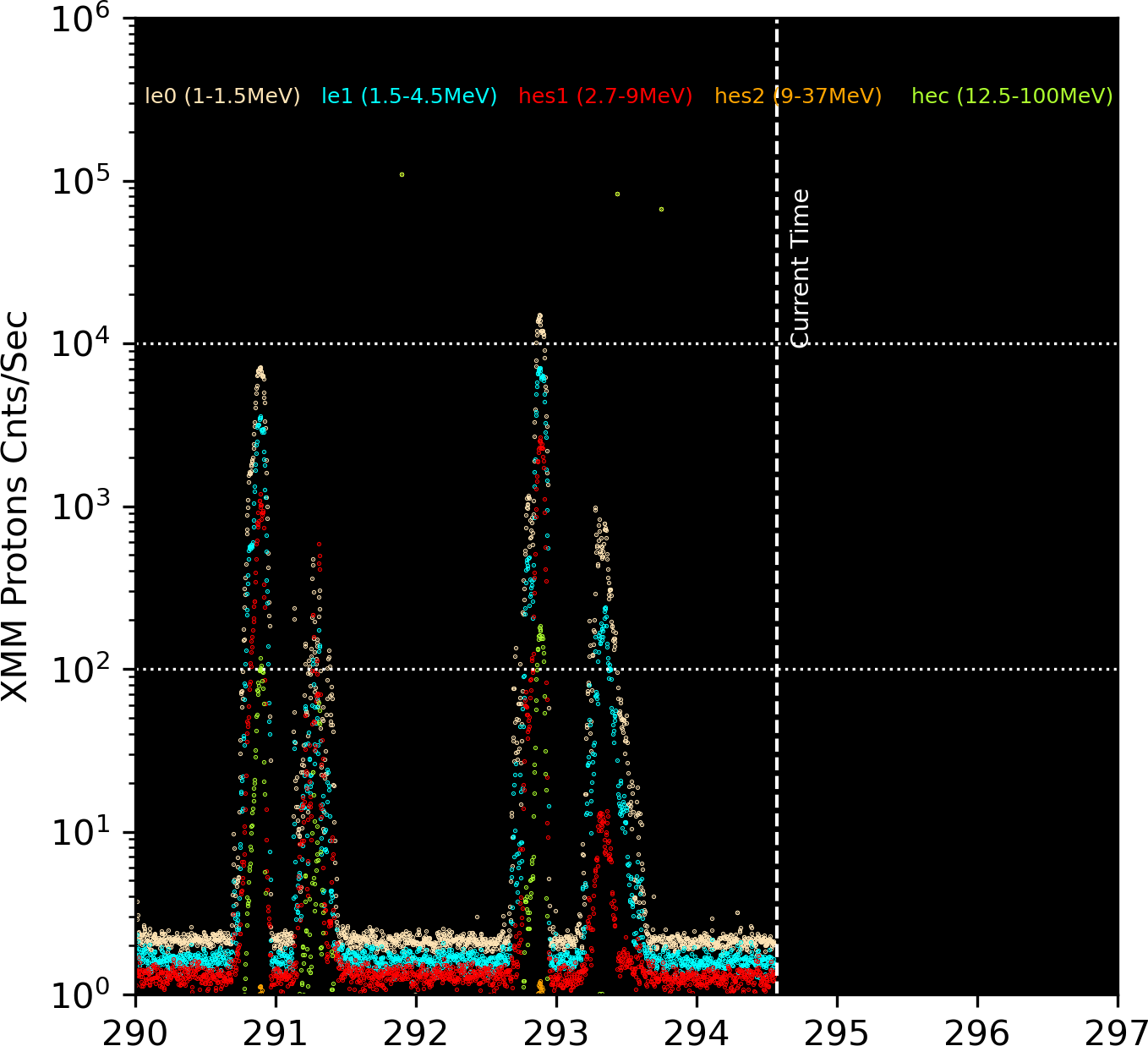This screenshot has width=1148, height=1046.
Task: Select the 295 x-axis tick label
Action: coord(837,1032)
